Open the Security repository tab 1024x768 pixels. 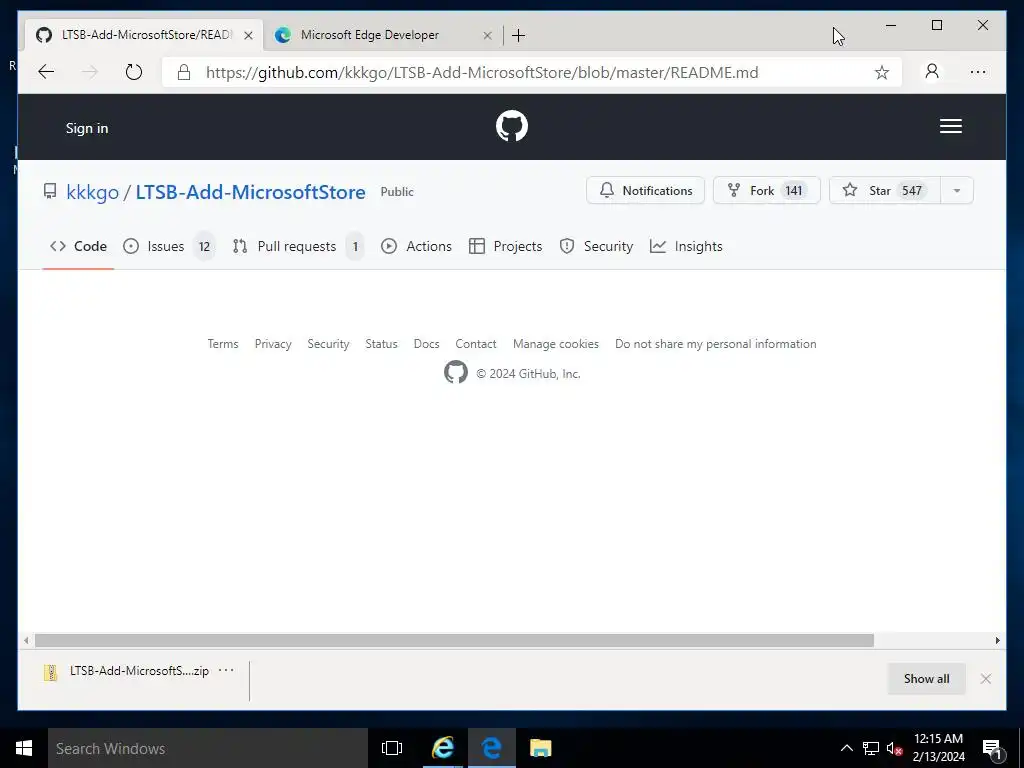(x=596, y=246)
